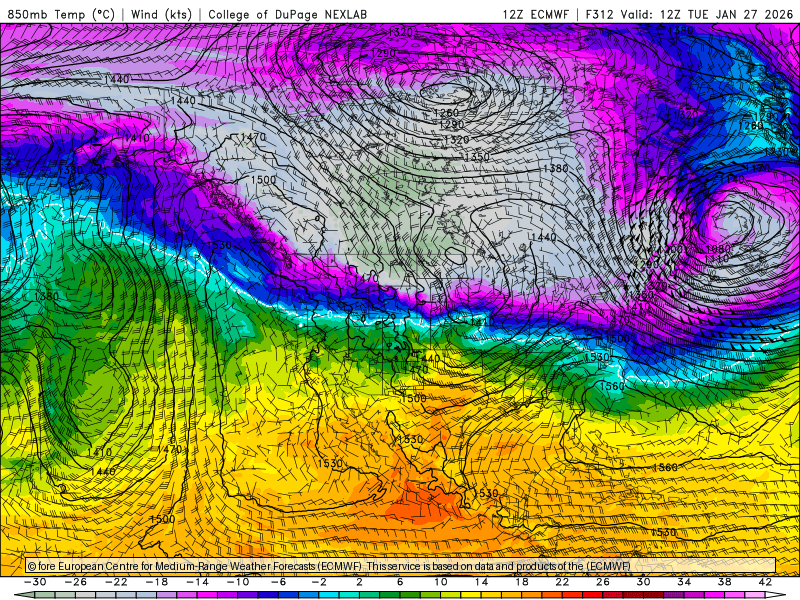The height and width of the screenshot is (600, 800).
Task: Click the 1350 height contour label
Action: pyautogui.click(x=478, y=157)
